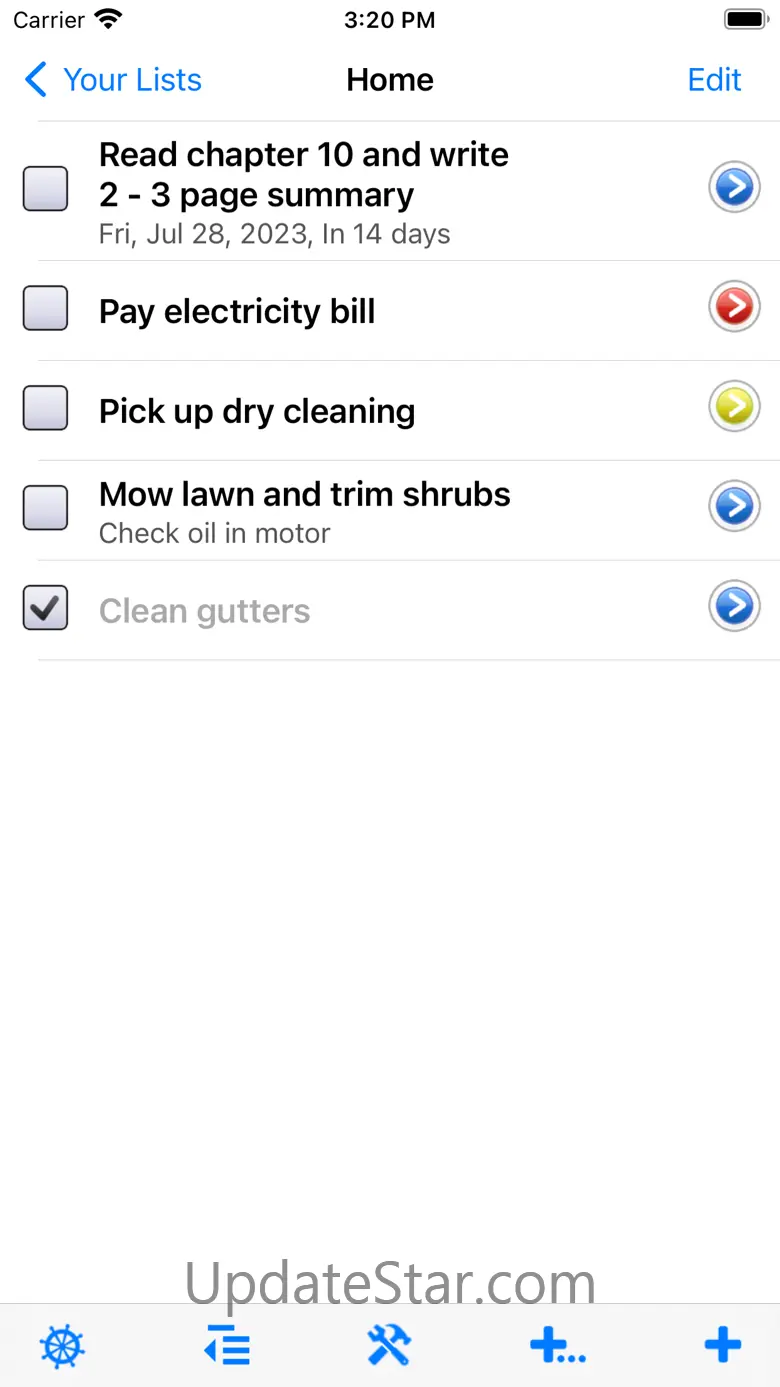Check the Mow lawn and trim shrubs checkbox

pos(45,508)
